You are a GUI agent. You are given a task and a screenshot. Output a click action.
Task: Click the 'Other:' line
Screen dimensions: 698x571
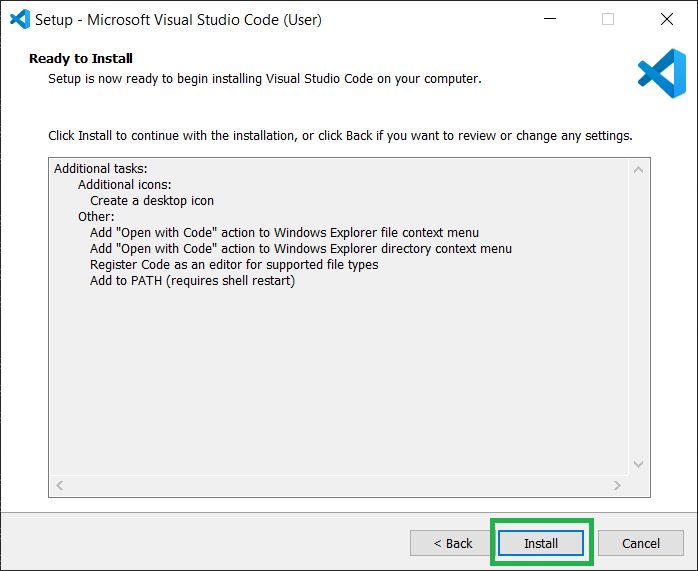[96, 217]
